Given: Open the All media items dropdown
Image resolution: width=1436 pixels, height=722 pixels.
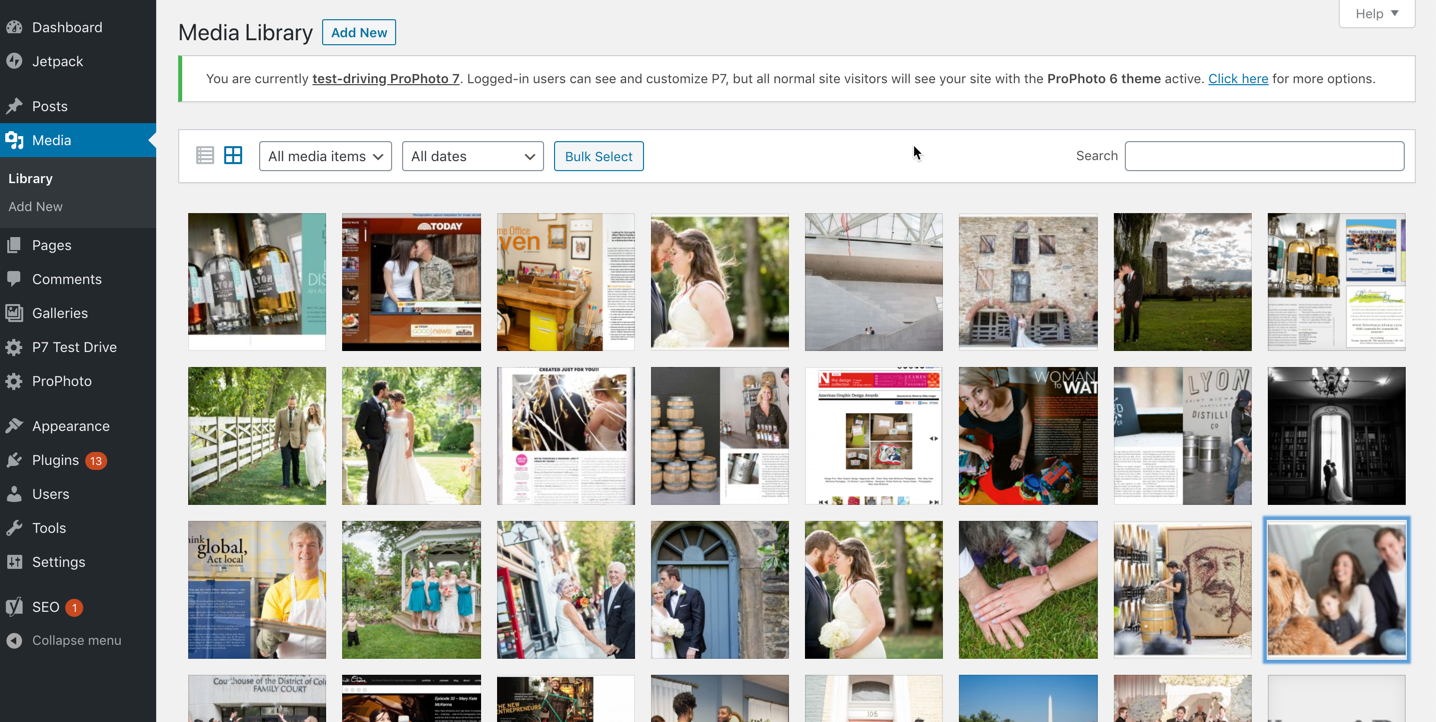Looking at the screenshot, I should (325, 156).
